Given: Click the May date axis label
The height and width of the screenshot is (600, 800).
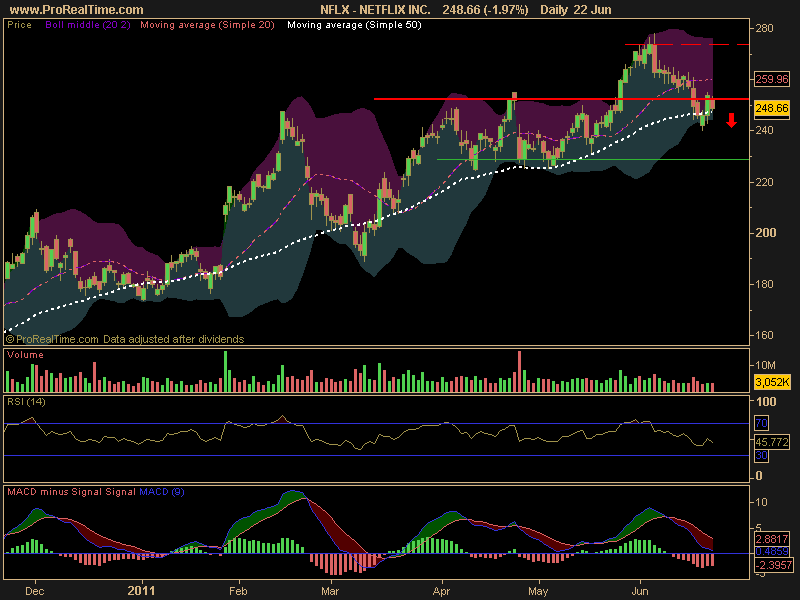Looking at the screenshot, I should pos(538,591).
